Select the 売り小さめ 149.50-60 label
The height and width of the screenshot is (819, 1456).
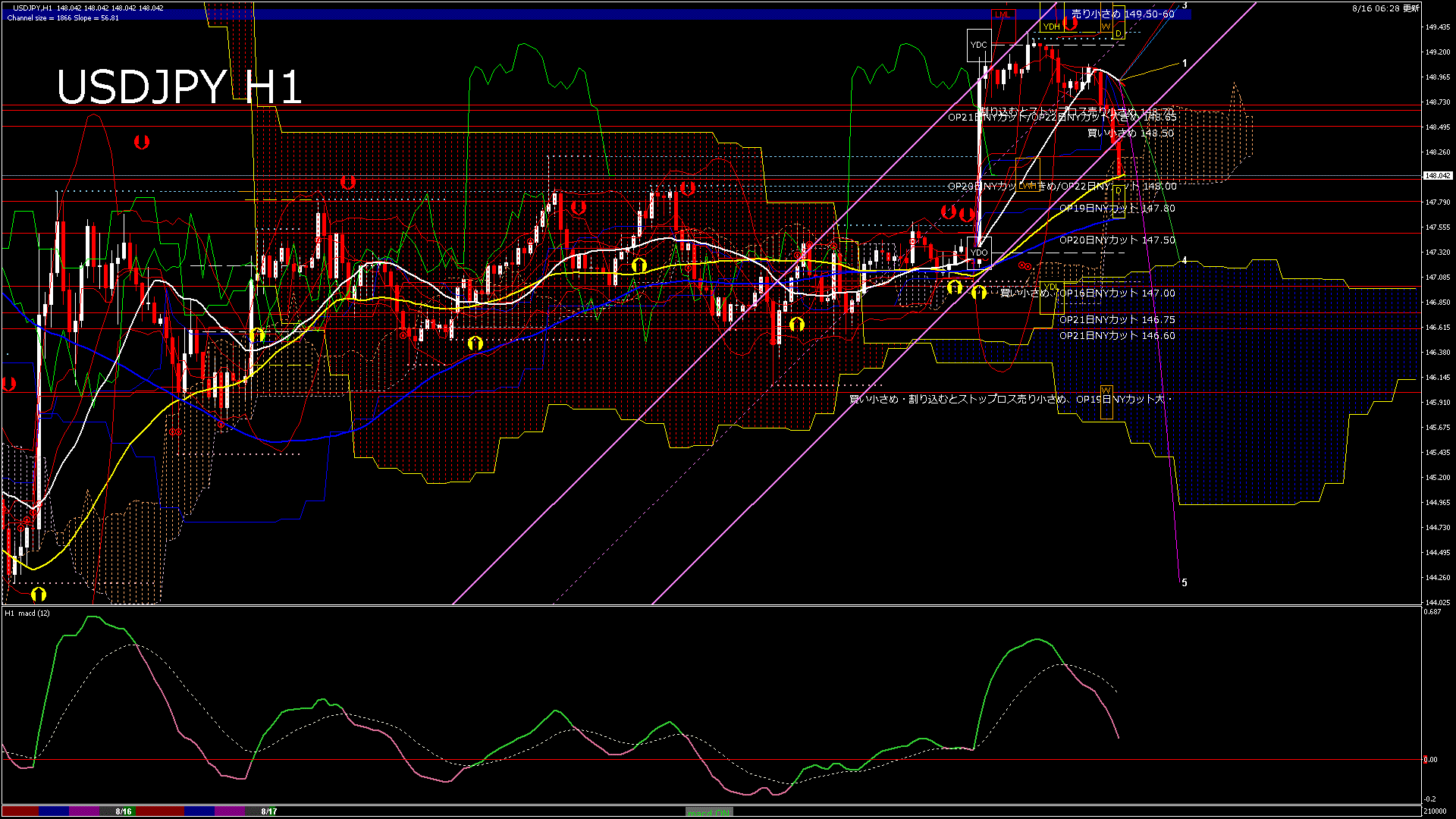pos(1122,14)
